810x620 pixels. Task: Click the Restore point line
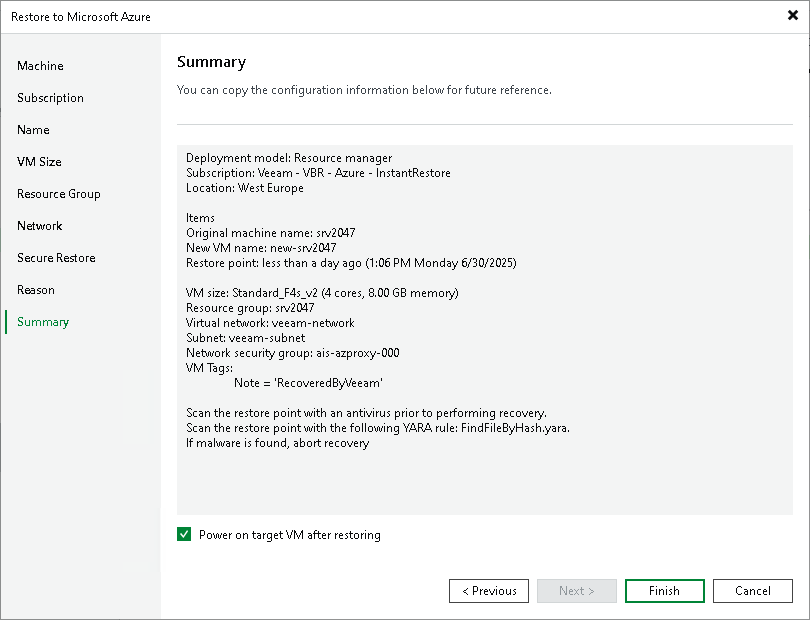click(x=351, y=263)
